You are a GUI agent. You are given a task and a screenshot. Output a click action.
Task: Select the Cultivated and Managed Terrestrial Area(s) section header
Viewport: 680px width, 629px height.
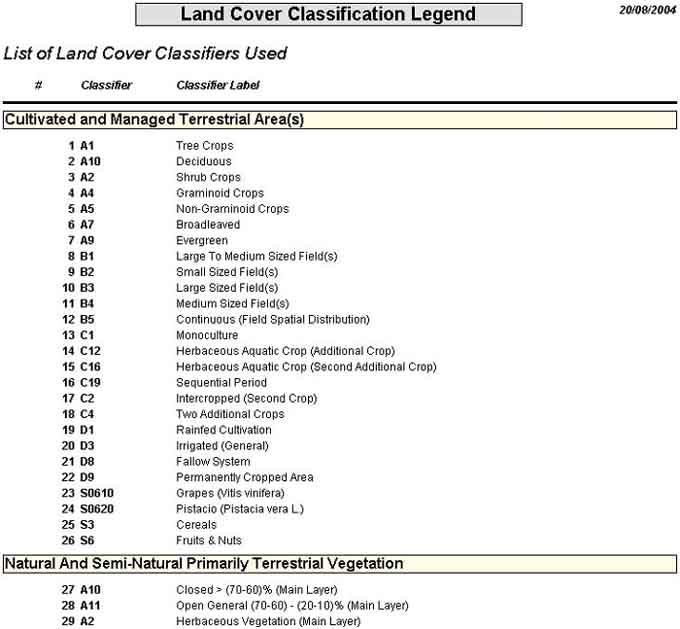155,120
